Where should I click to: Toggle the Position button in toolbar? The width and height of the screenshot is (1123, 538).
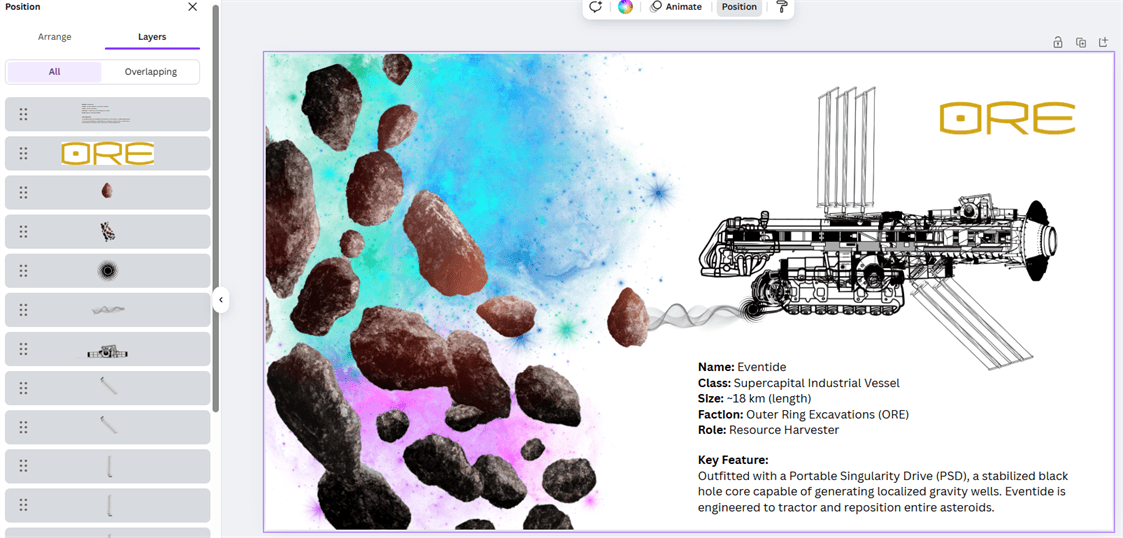tap(739, 7)
